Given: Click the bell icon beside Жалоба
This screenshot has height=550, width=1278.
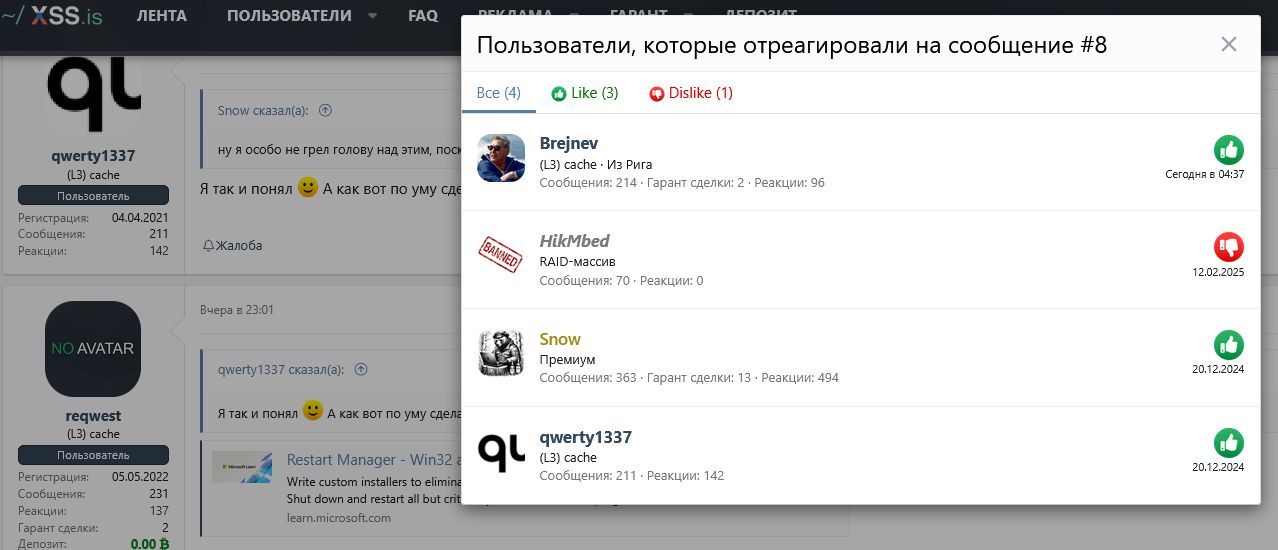Looking at the screenshot, I should coord(208,245).
